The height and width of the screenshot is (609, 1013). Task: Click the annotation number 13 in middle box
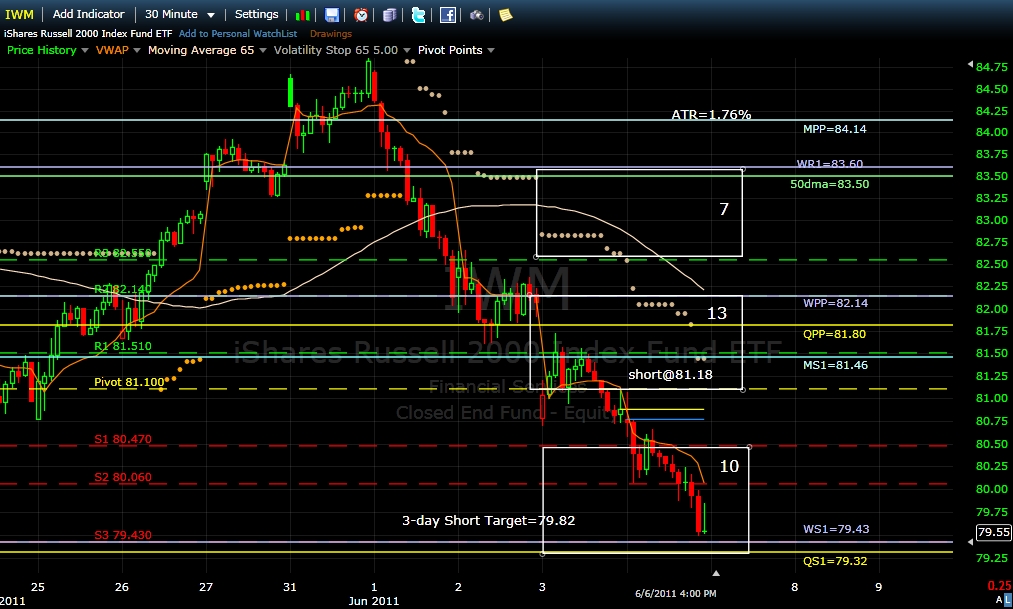click(x=716, y=313)
